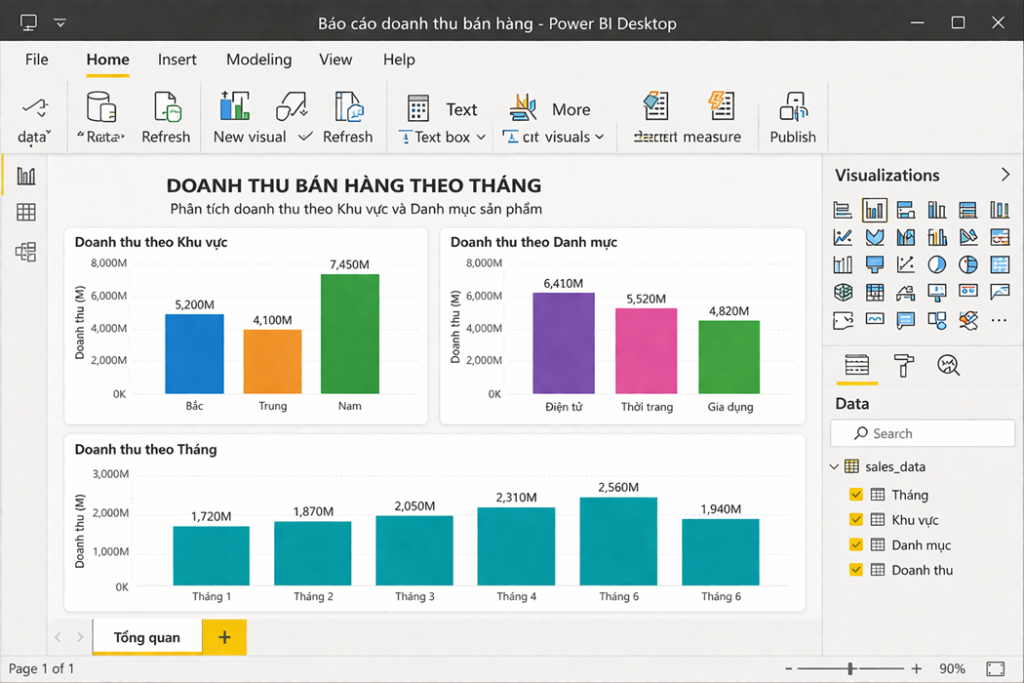Choose the clustered column chart visual
This screenshot has height=683, width=1024.
(x=874, y=210)
